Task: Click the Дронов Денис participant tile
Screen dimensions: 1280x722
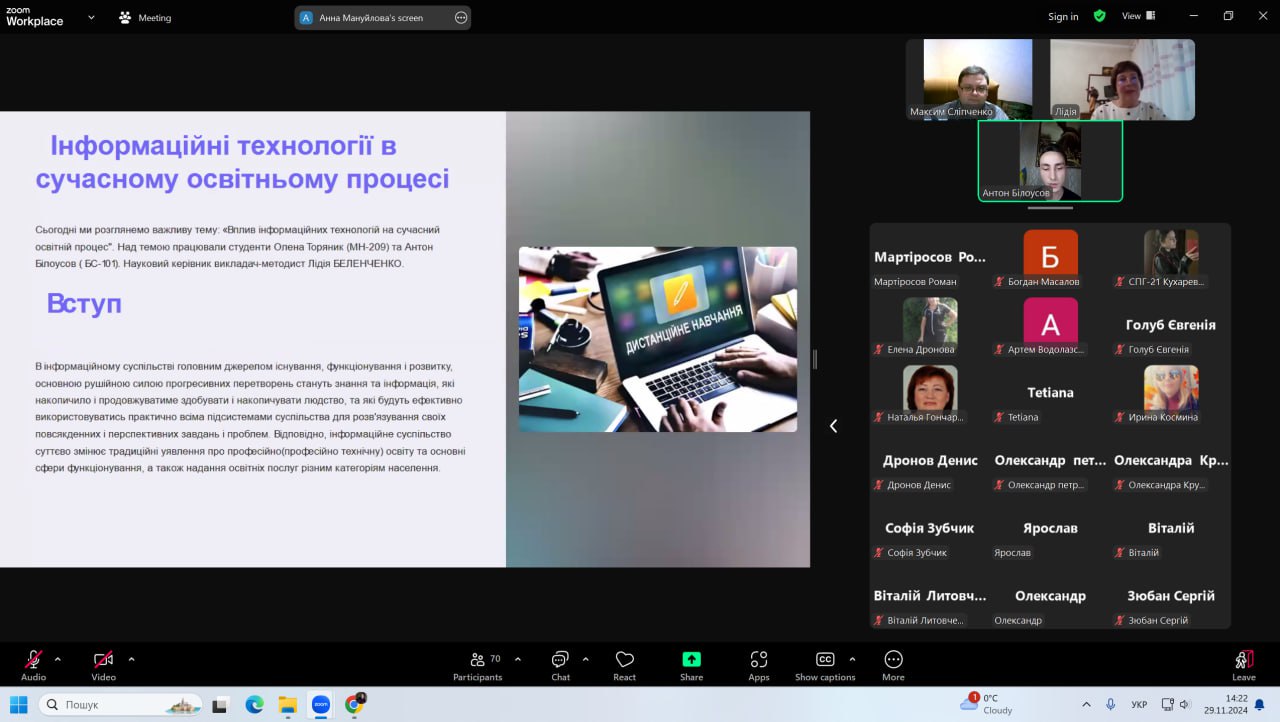Action: pyautogui.click(x=930, y=462)
